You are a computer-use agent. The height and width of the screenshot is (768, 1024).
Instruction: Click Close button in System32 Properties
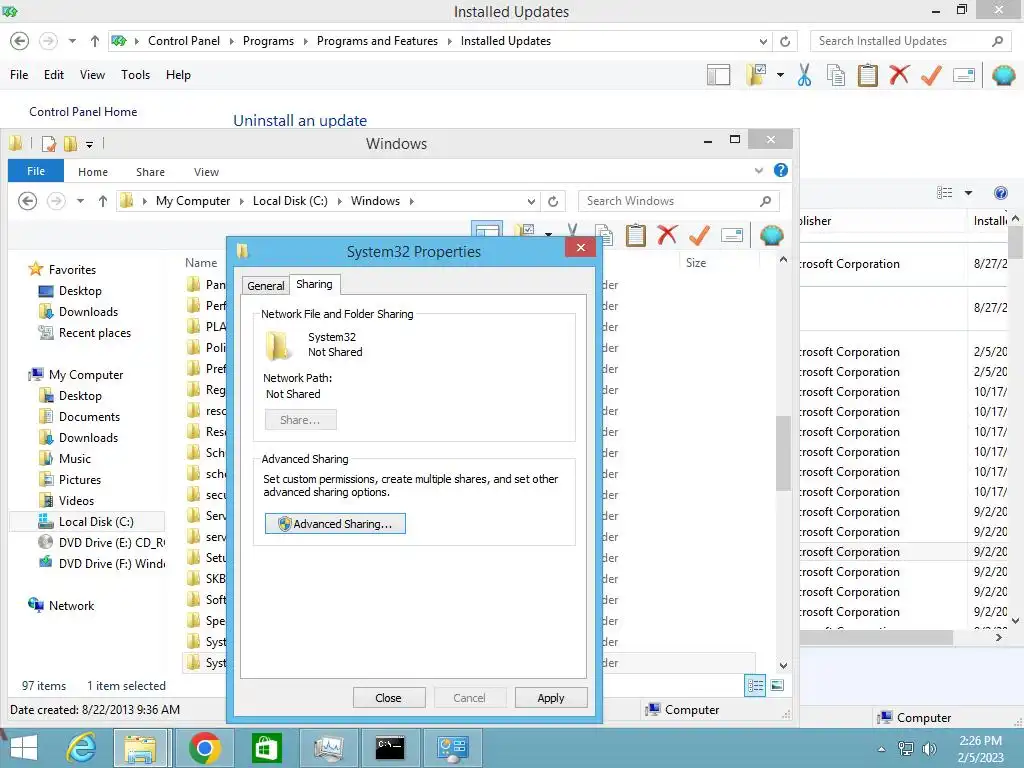pyautogui.click(x=389, y=697)
